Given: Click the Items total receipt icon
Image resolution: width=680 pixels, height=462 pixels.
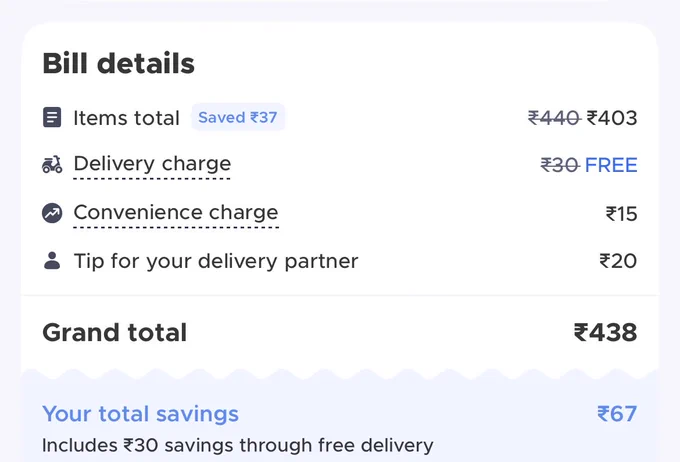Looking at the screenshot, I should [x=52, y=117].
